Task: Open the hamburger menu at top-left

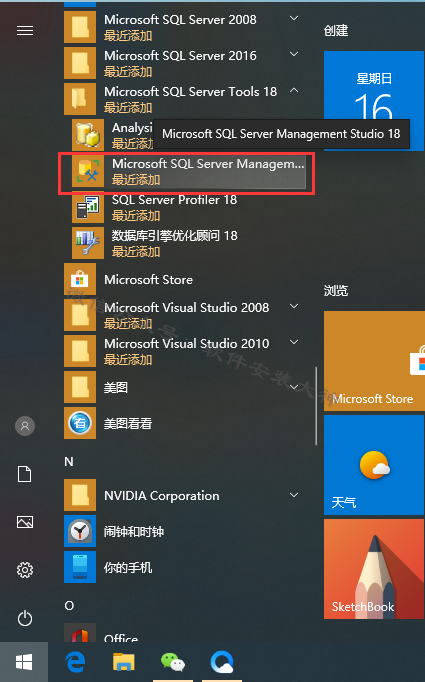Action: 25,30
